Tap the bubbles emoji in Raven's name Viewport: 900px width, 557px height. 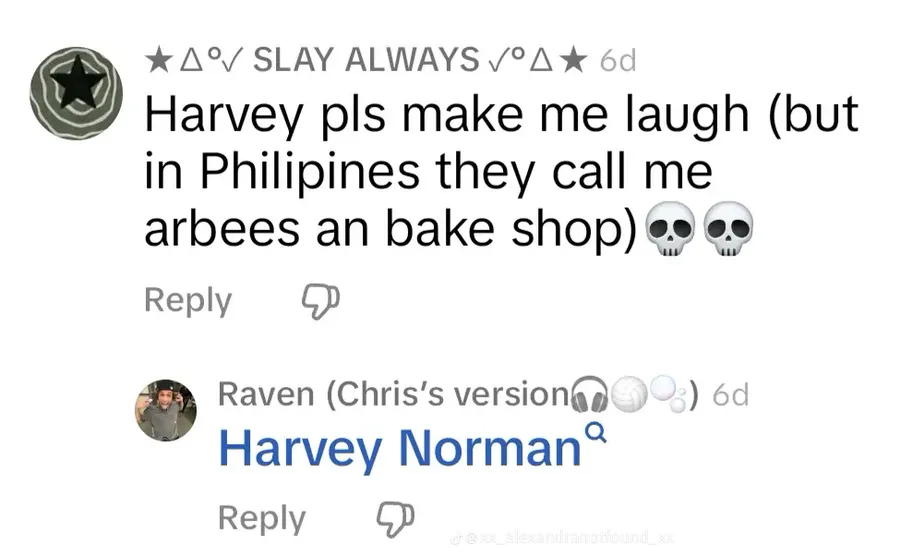[x=669, y=393]
